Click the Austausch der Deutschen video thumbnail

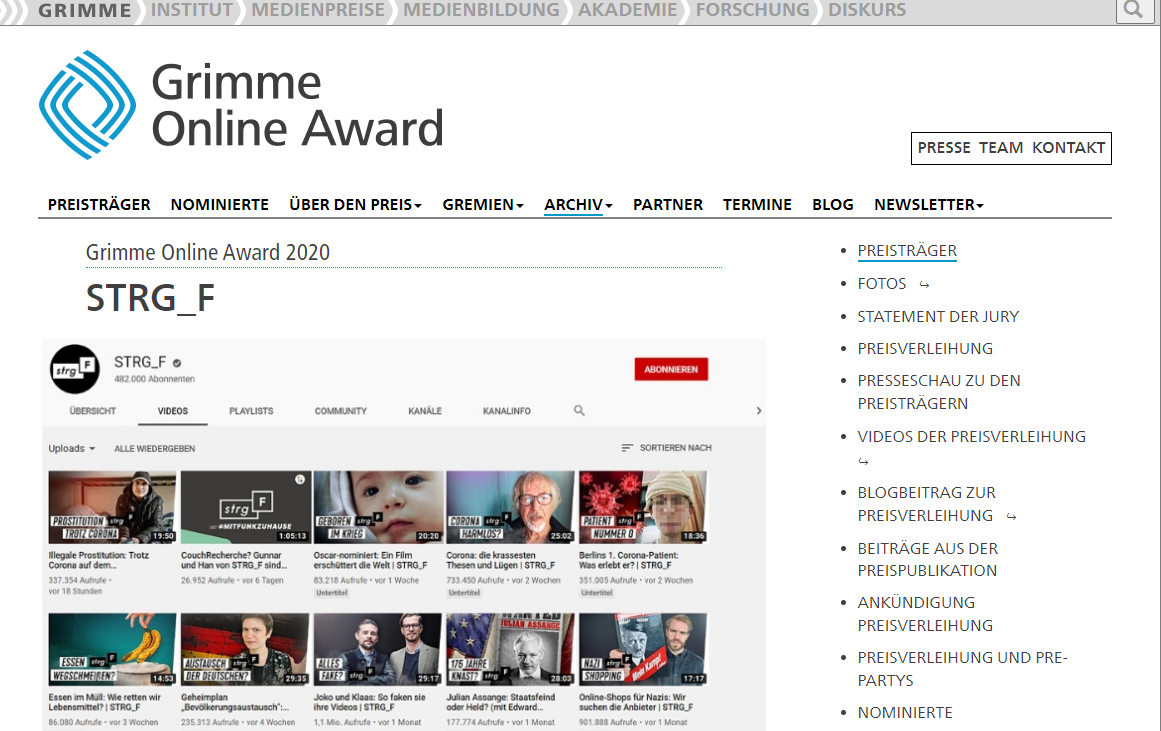click(x=245, y=649)
